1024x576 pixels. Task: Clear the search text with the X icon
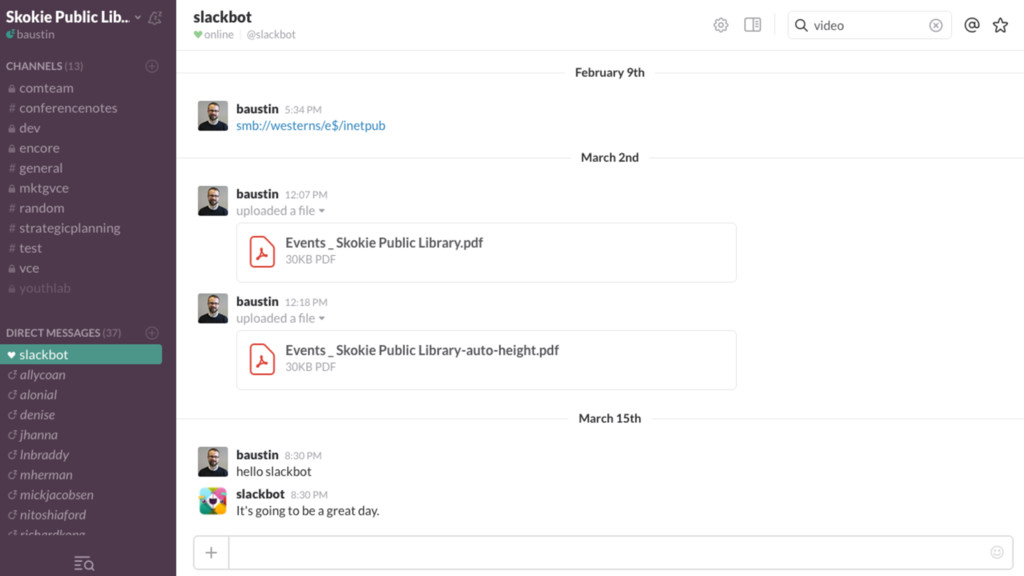coord(936,25)
